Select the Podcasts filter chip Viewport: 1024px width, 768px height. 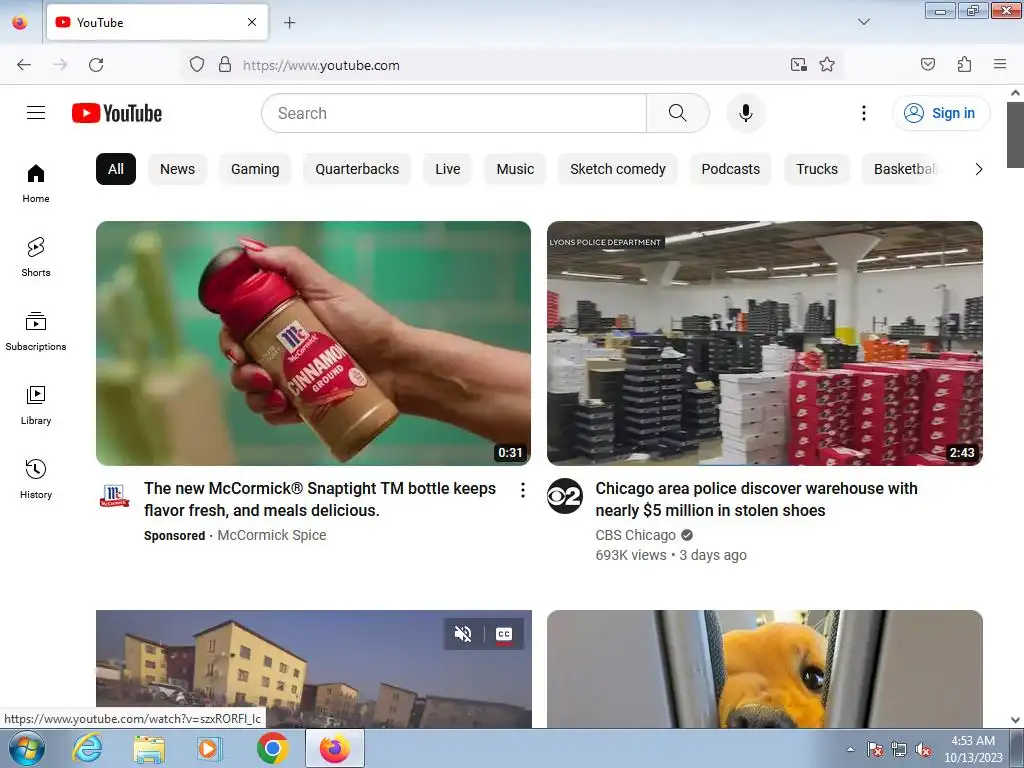click(x=731, y=169)
